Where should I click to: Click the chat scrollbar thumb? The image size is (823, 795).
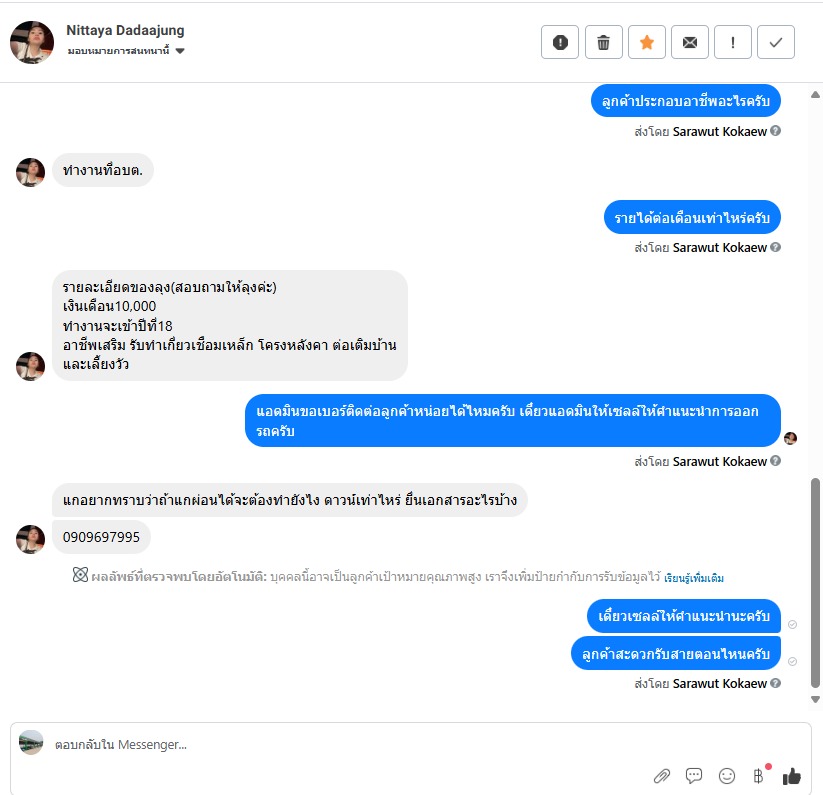[815, 582]
